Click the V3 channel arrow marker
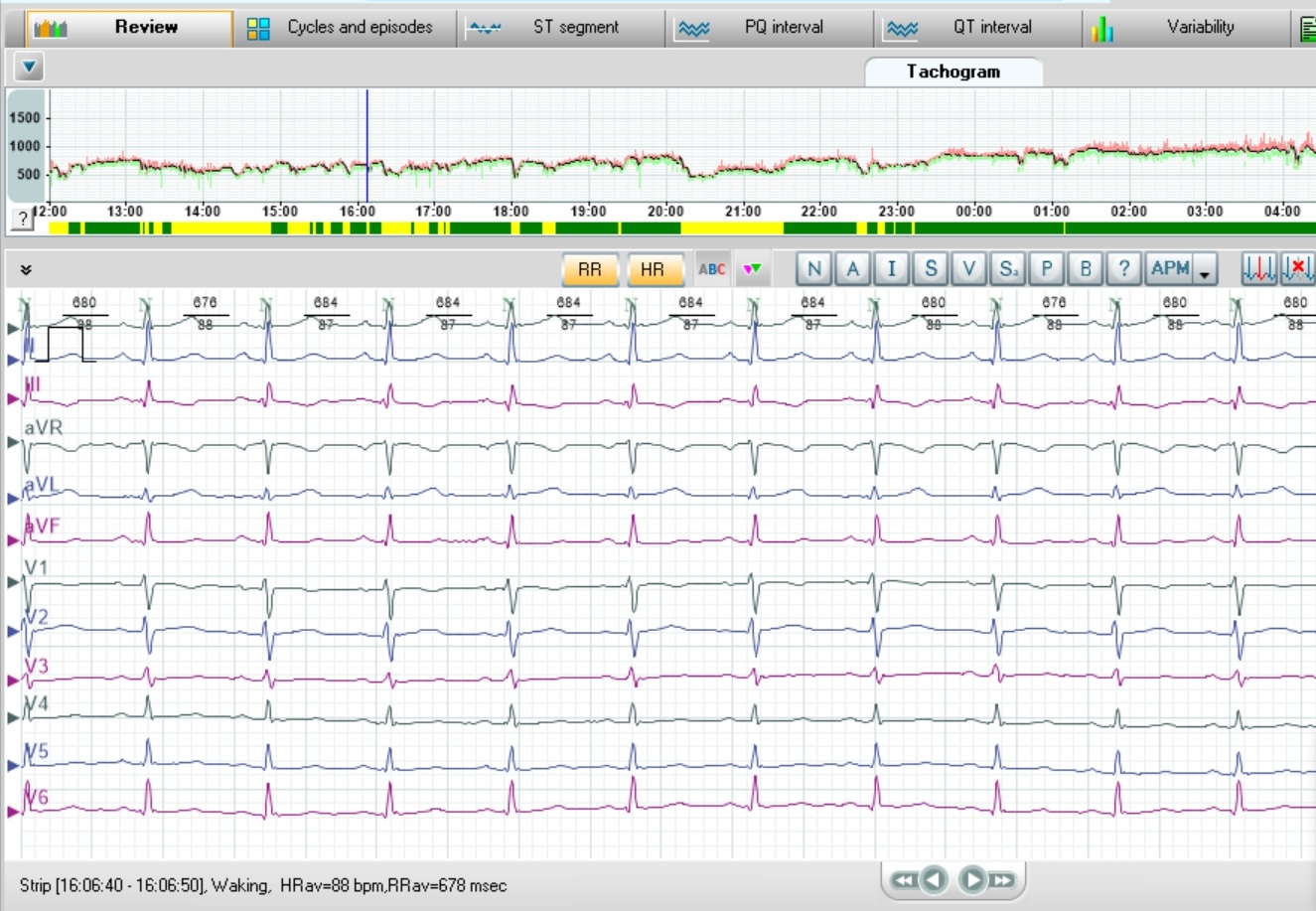Image resolution: width=1316 pixels, height=911 pixels. click(x=13, y=681)
